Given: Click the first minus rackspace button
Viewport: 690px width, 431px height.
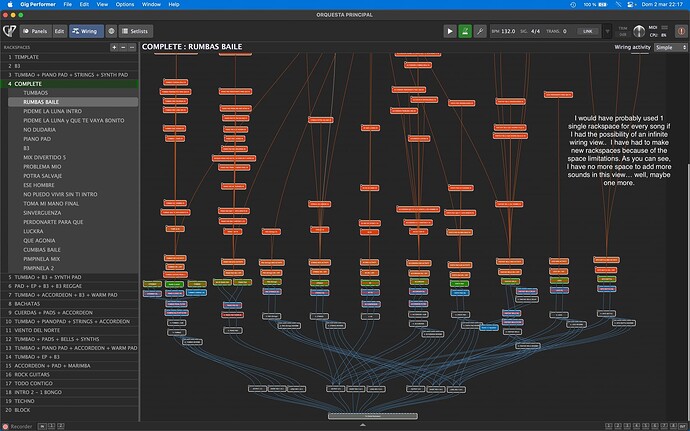Looking at the screenshot, I should click(x=123, y=47).
